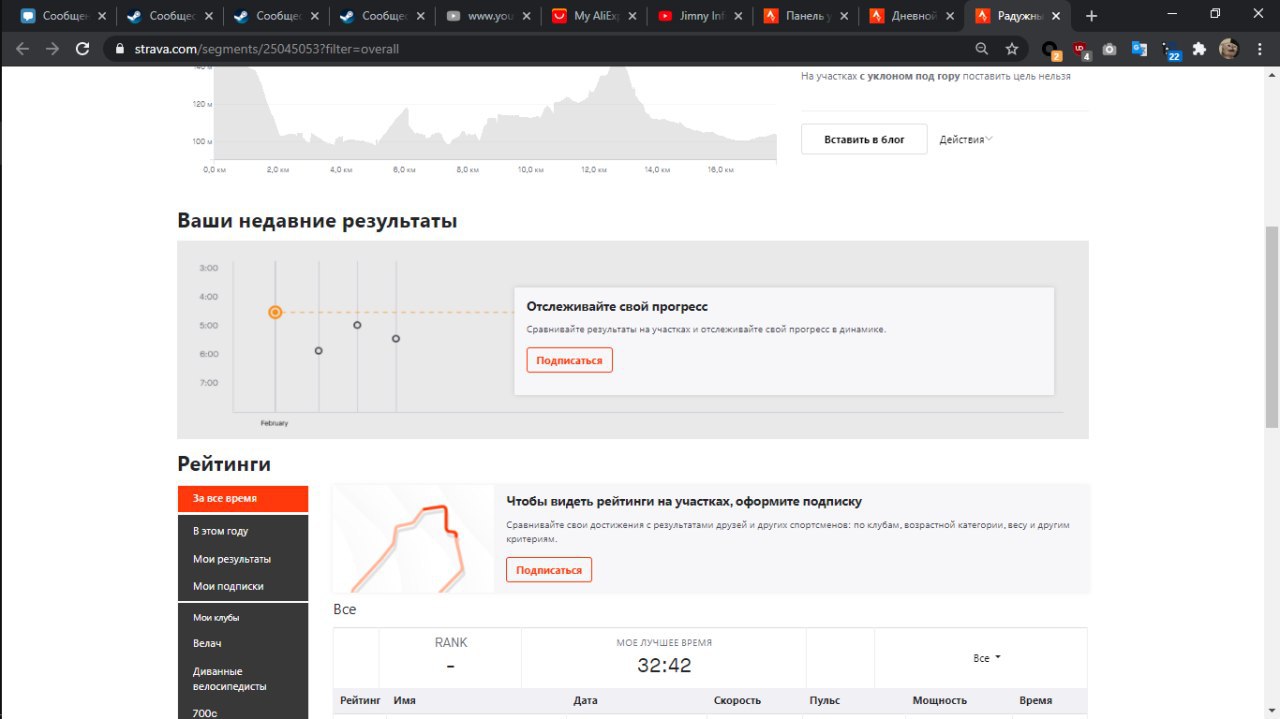Click the February label on chart
The image size is (1280, 719).
[x=274, y=423]
